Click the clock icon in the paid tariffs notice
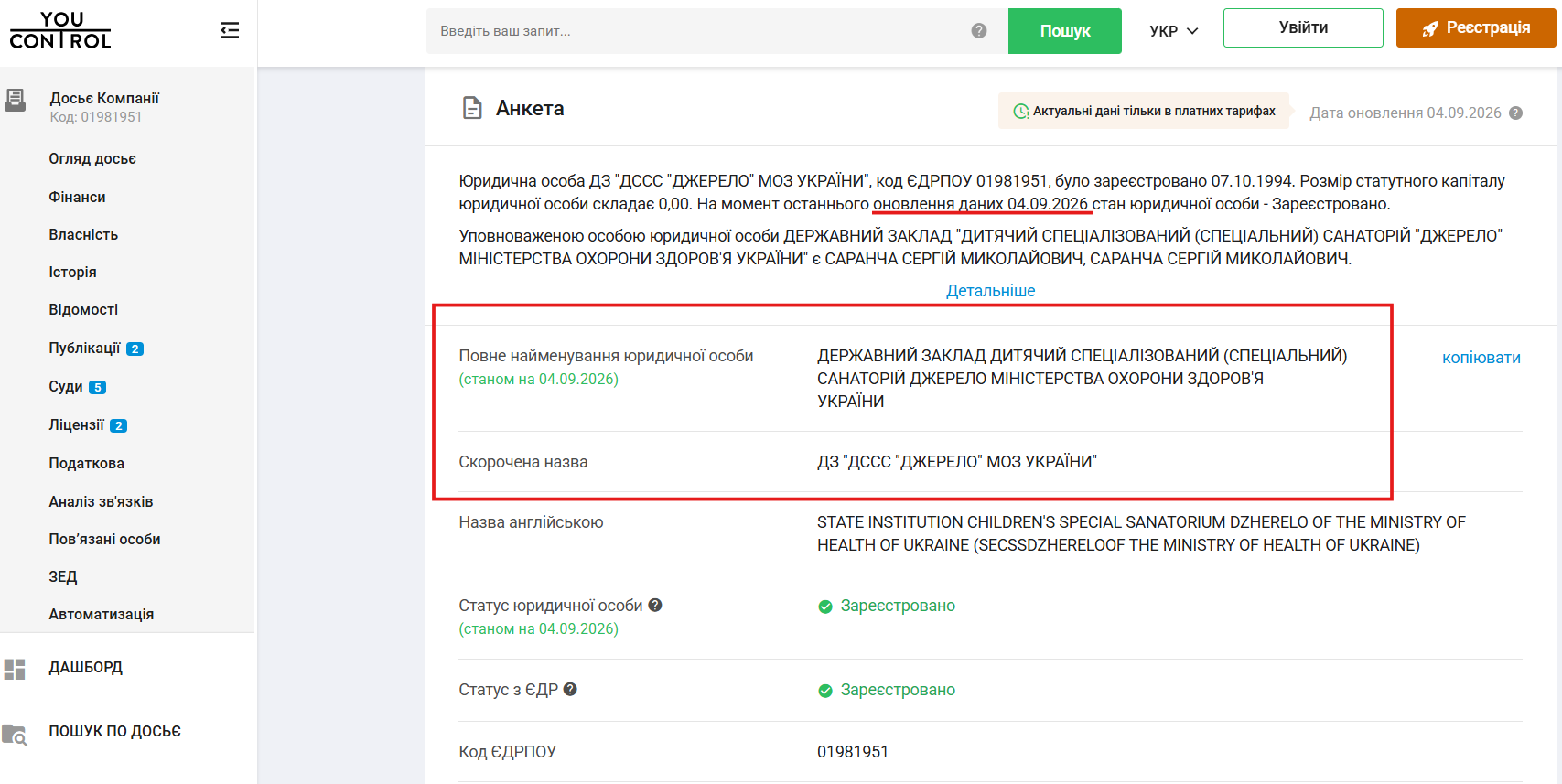The height and width of the screenshot is (784, 1562). (1021, 112)
